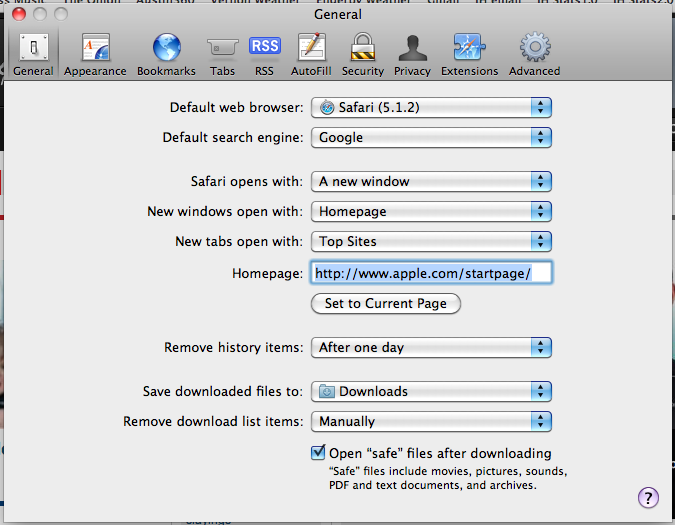Open the RSS preferences pane
Image resolution: width=675 pixels, height=525 pixels.
(x=264, y=54)
